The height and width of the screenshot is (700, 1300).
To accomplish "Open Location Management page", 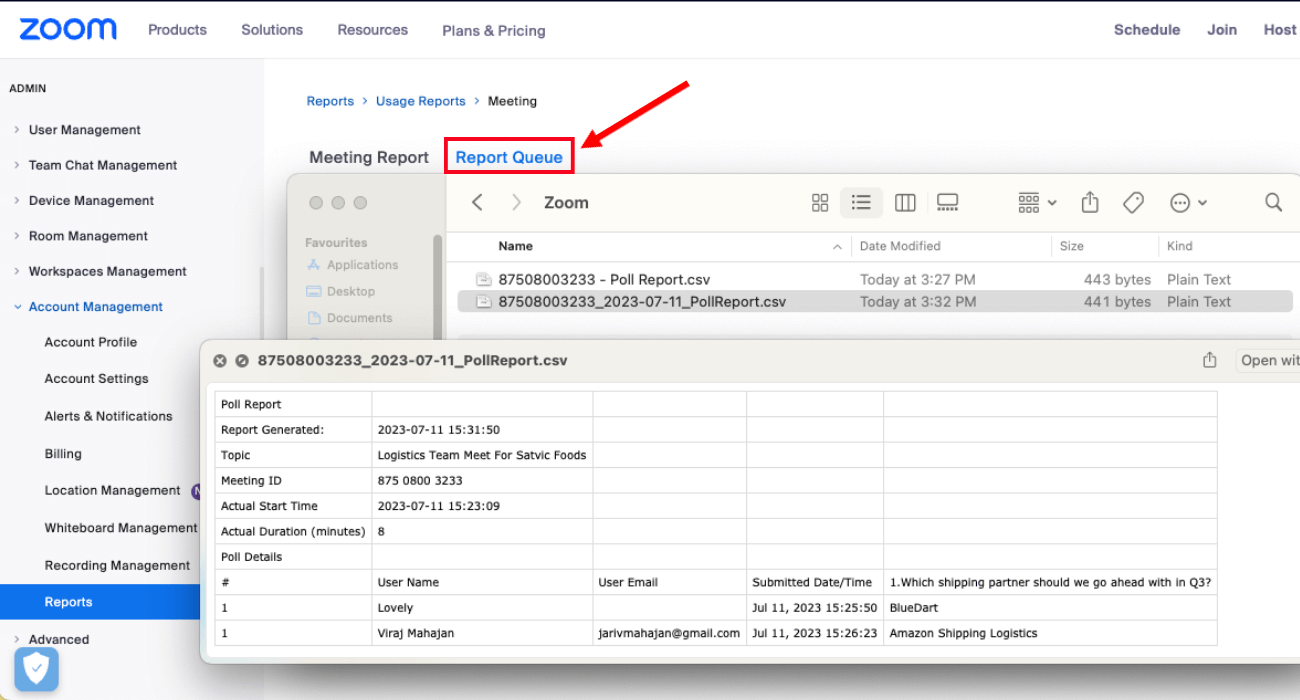I will click(112, 491).
